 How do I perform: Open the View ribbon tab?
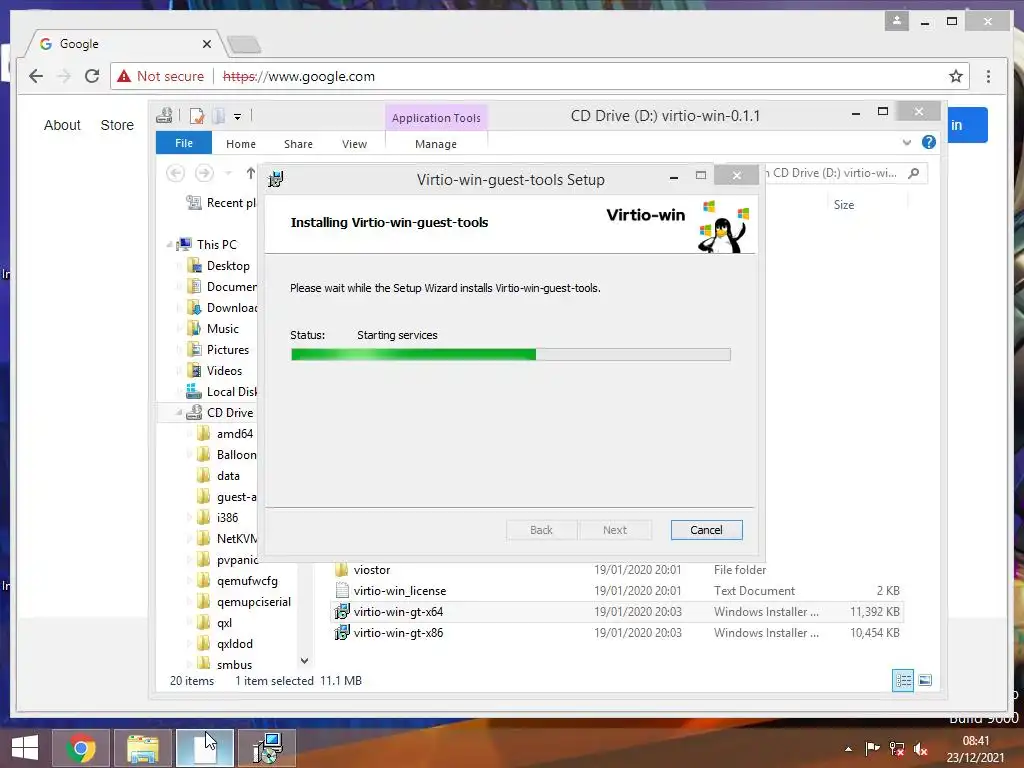(x=355, y=144)
